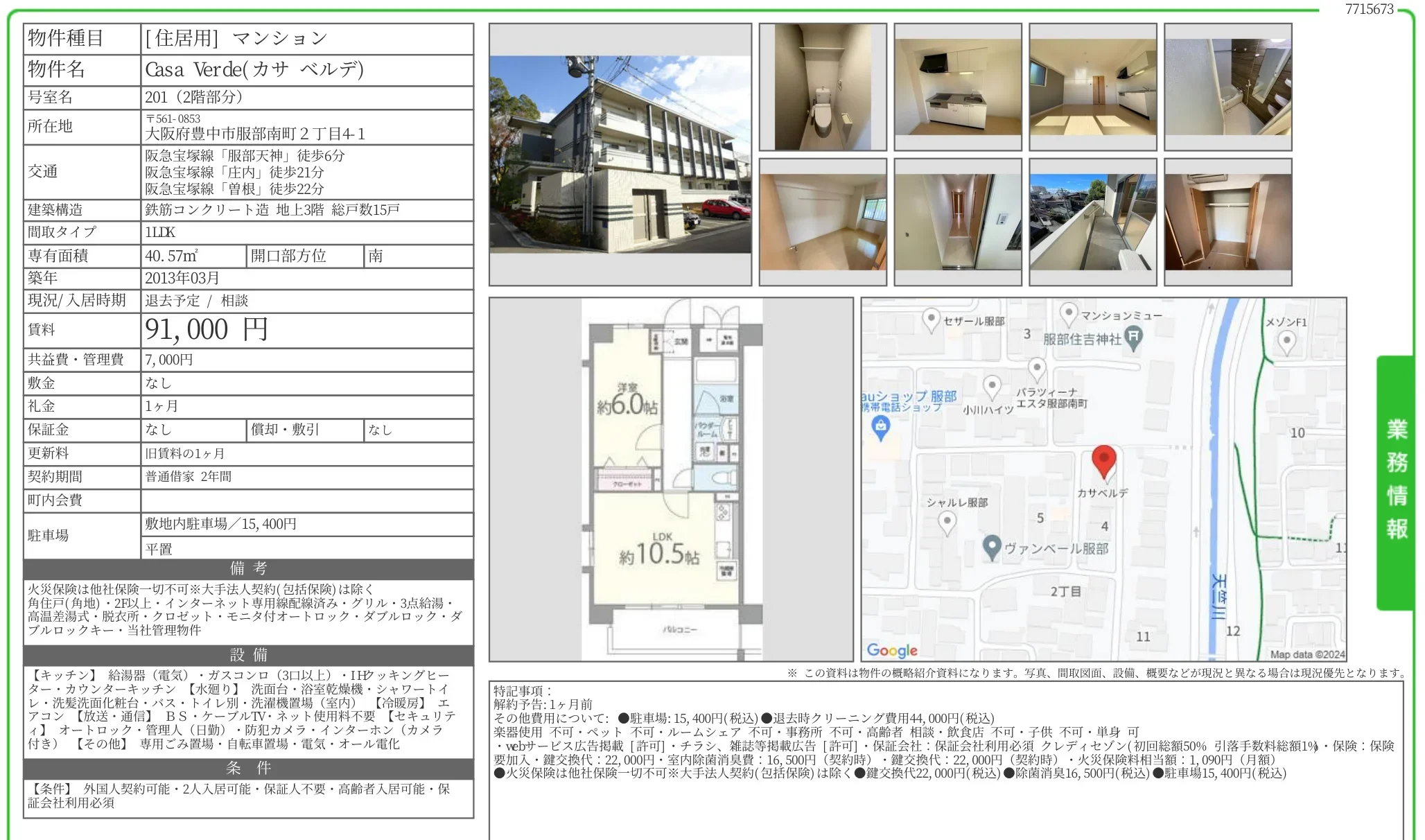The height and width of the screenshot is (840, 1425).
Task: Click the 2丁目 district label on map
Action: pos(1065,591)
